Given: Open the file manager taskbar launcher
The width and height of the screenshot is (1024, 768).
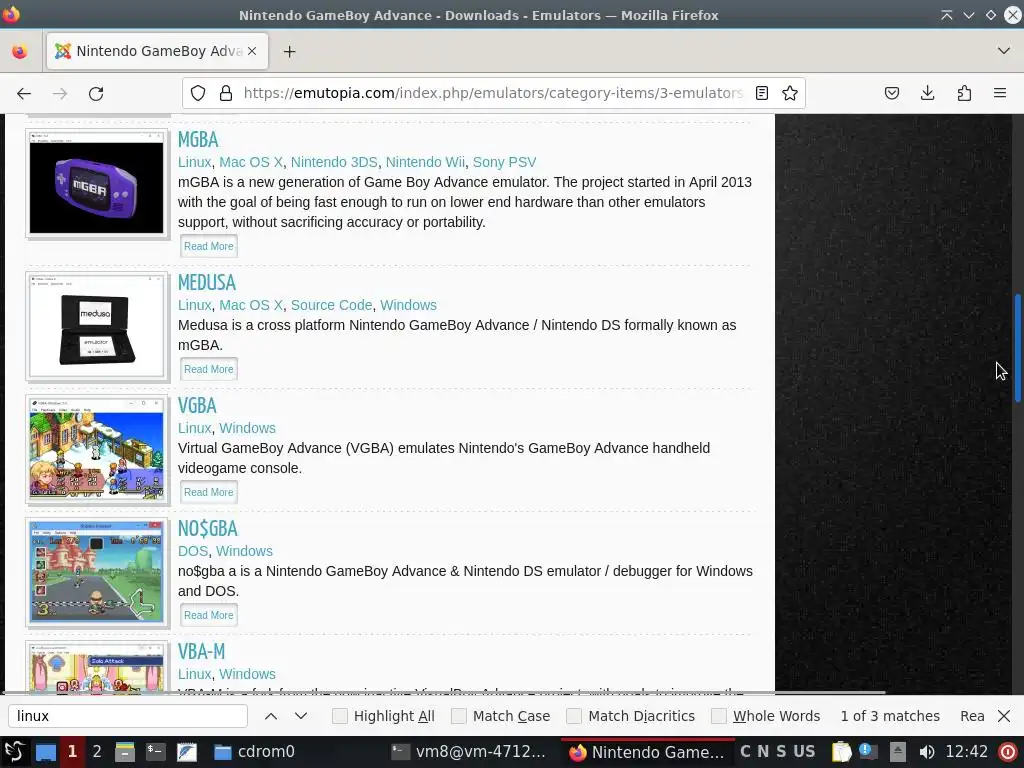Looking at the screenshot, I should pyautogui.click(x=124, y=752).
